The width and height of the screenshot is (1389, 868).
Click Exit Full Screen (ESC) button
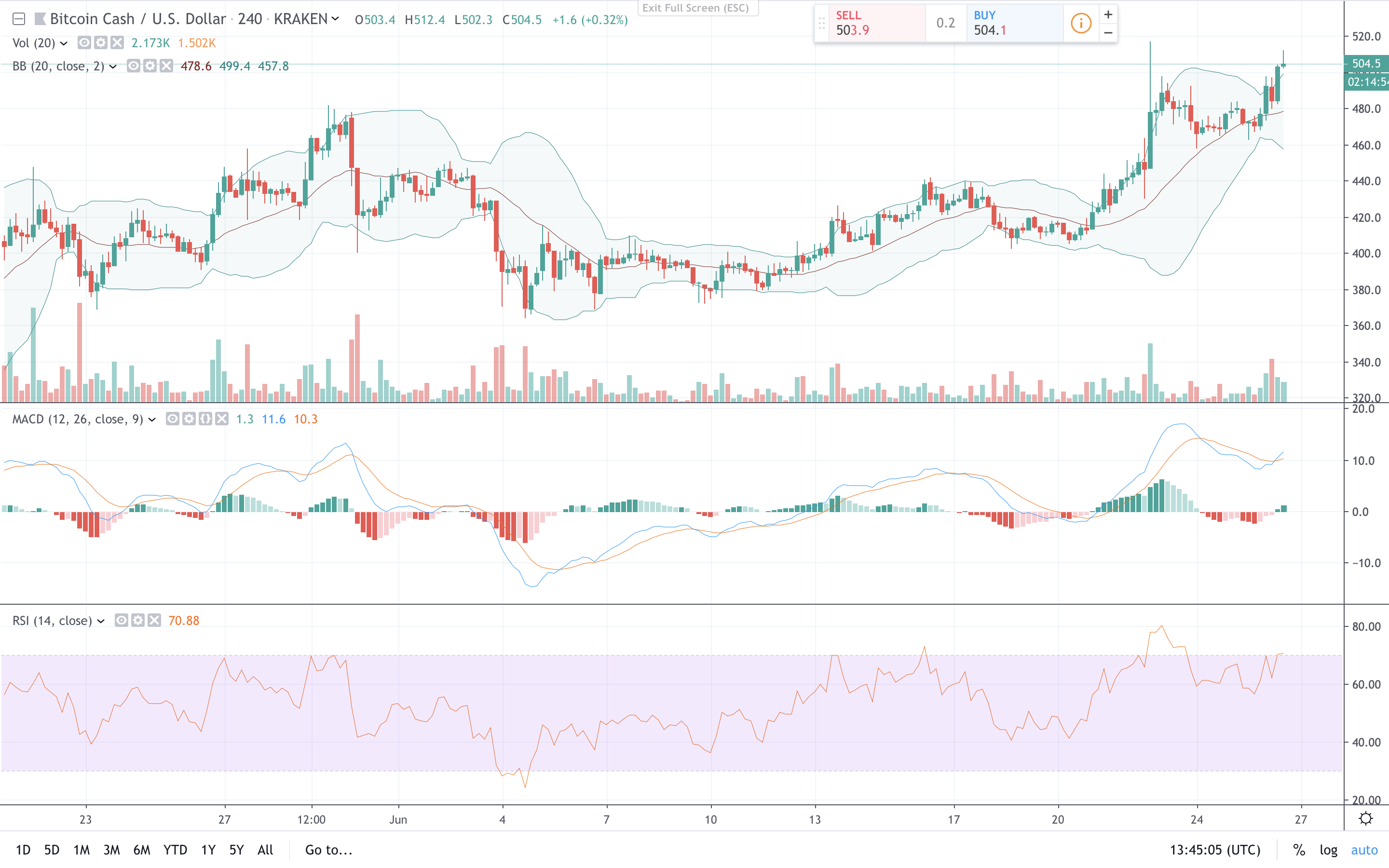(x=698, y=8)
